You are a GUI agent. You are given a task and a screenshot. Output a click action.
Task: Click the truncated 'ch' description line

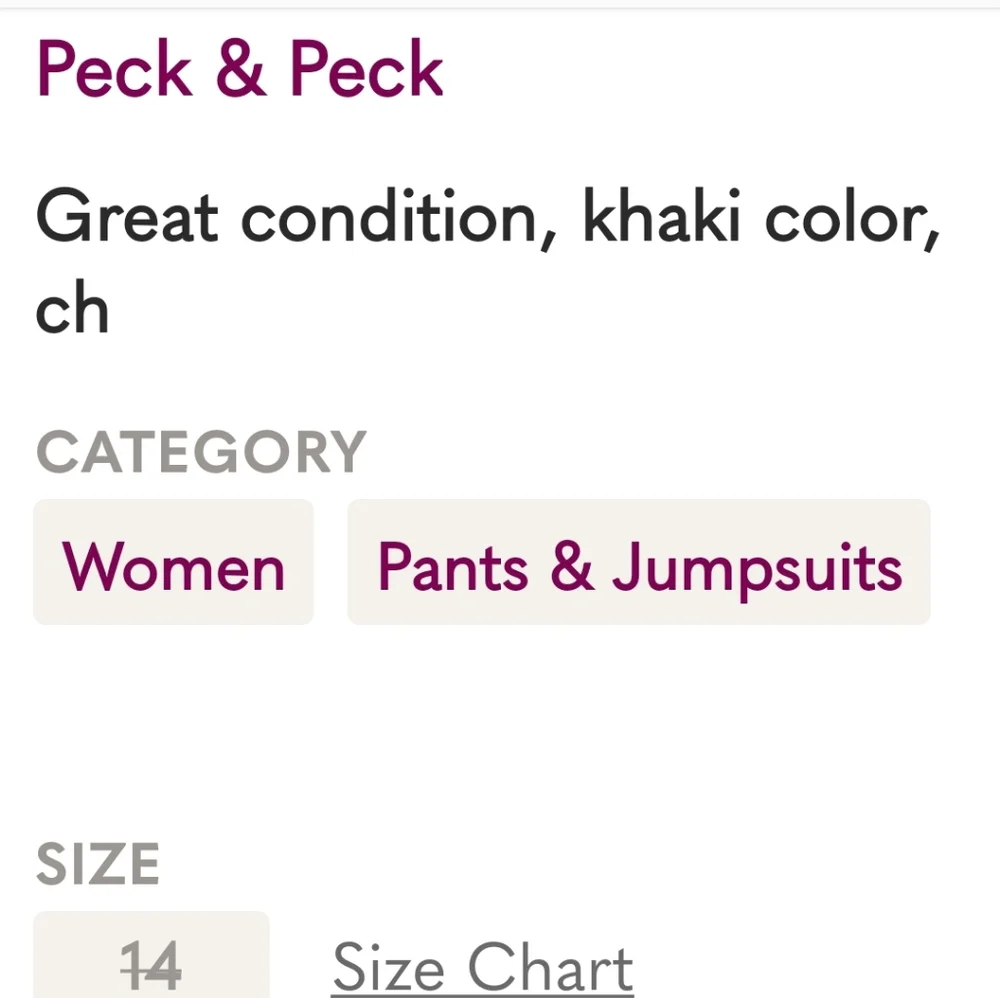[73, 308]
